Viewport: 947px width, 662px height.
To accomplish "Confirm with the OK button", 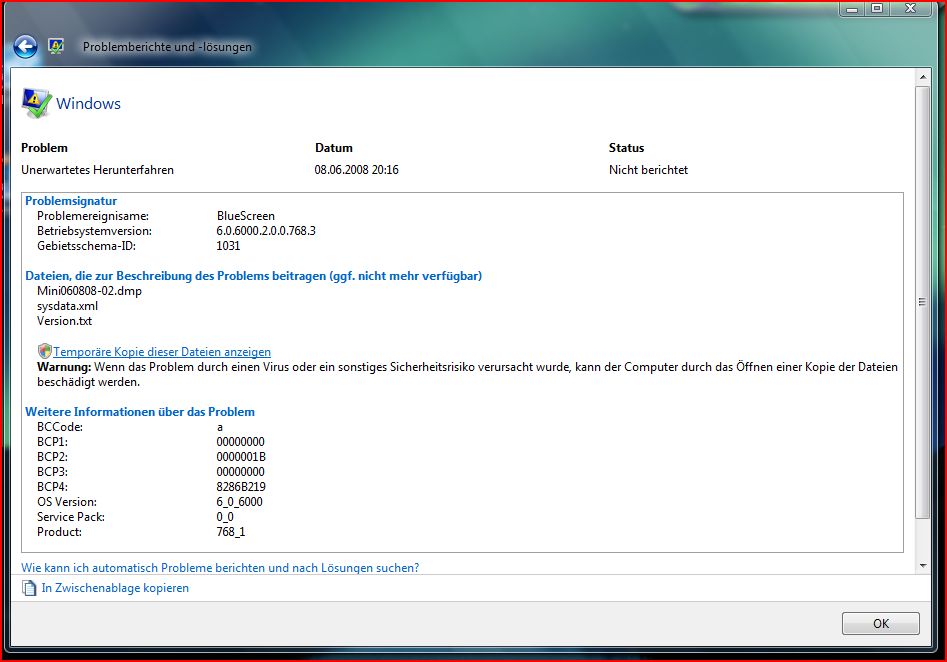I will click(x=881, y=623).
